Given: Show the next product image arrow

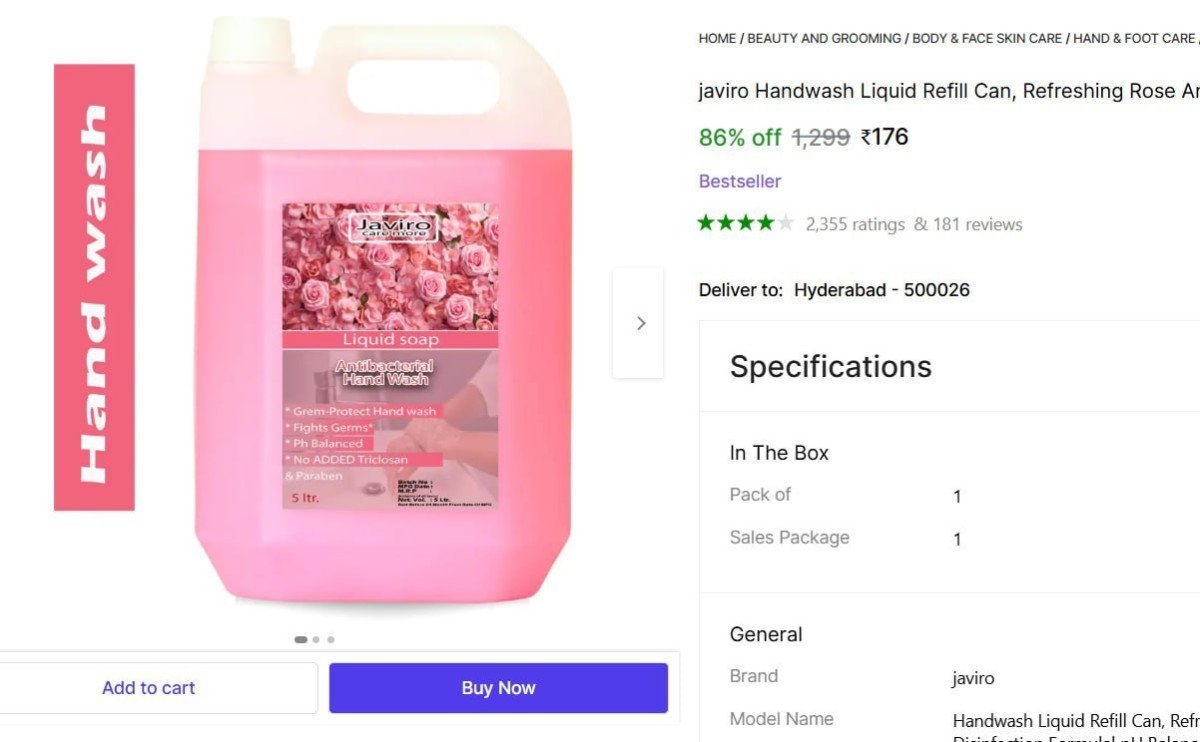Looking at the screenshot, I should [x=640, y=323].
